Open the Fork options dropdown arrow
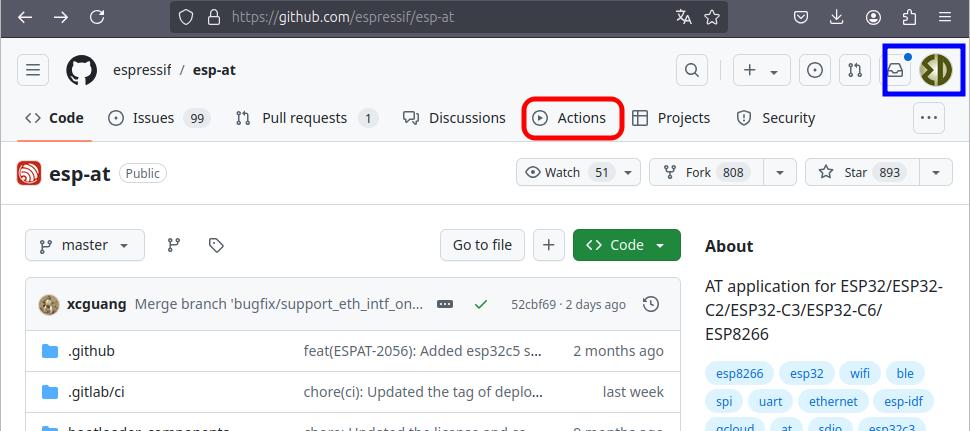 780,172
